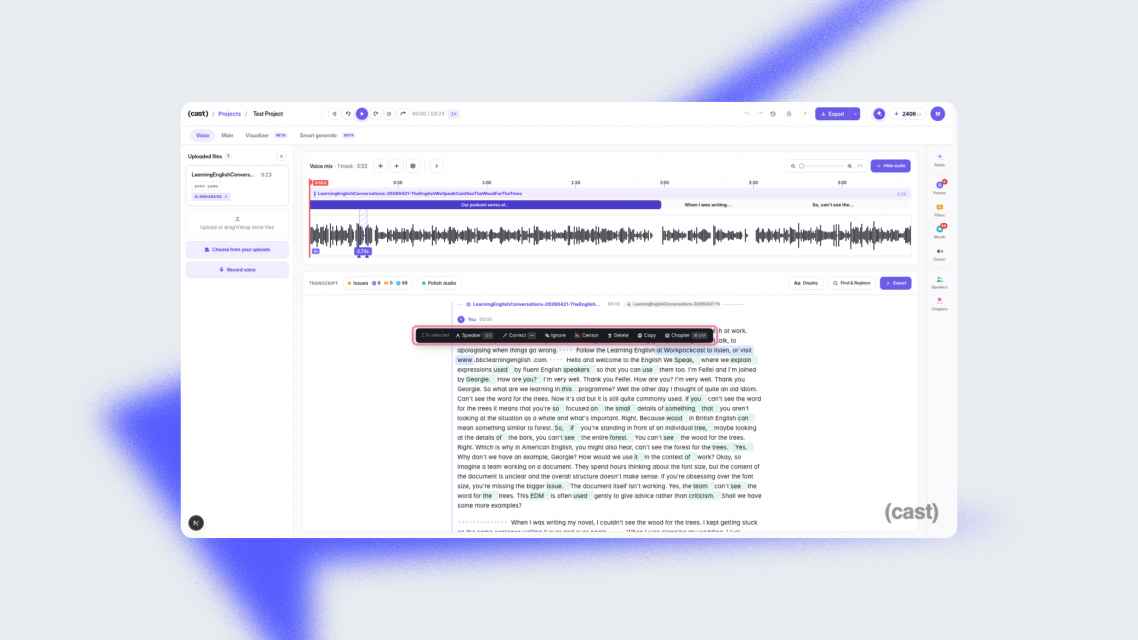
Task: Click the undo arrow icon beside play
Action: click(348, 114)
